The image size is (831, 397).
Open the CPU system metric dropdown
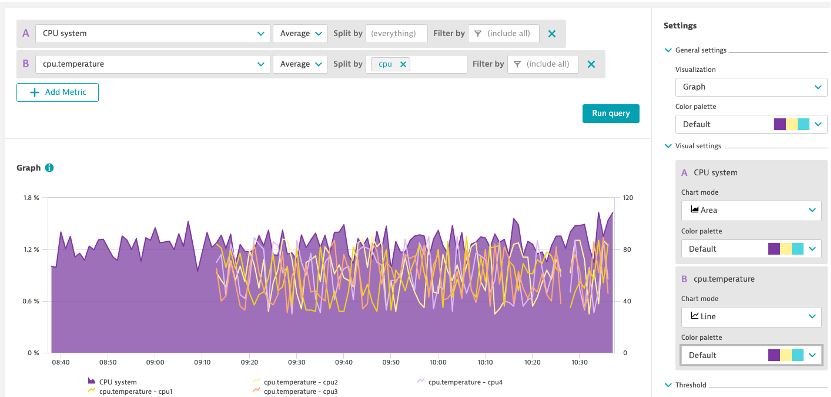click(153, 33)
